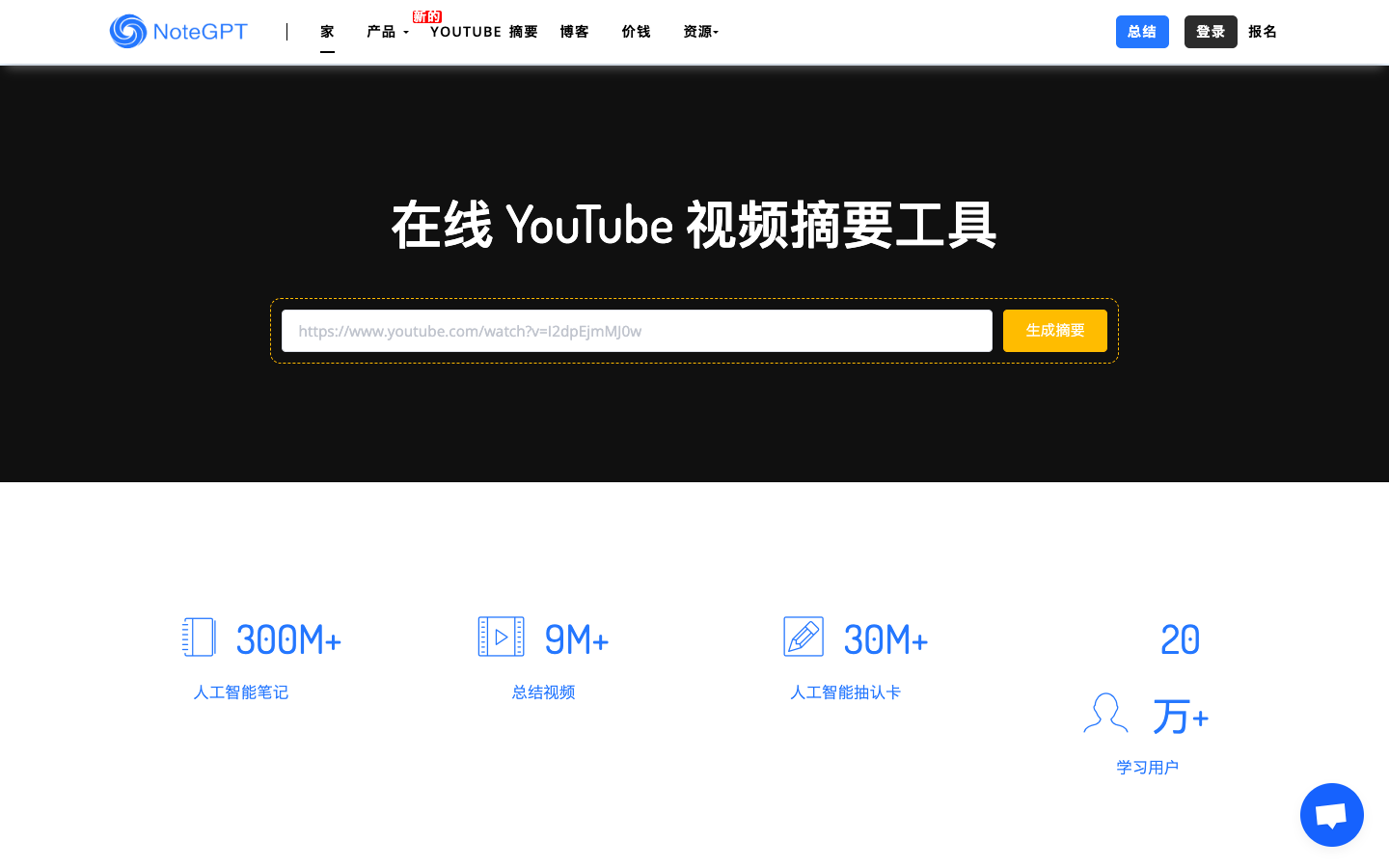Click the video film icon beside 9M+
The image size is (1389, 868).
coord(502,637)
